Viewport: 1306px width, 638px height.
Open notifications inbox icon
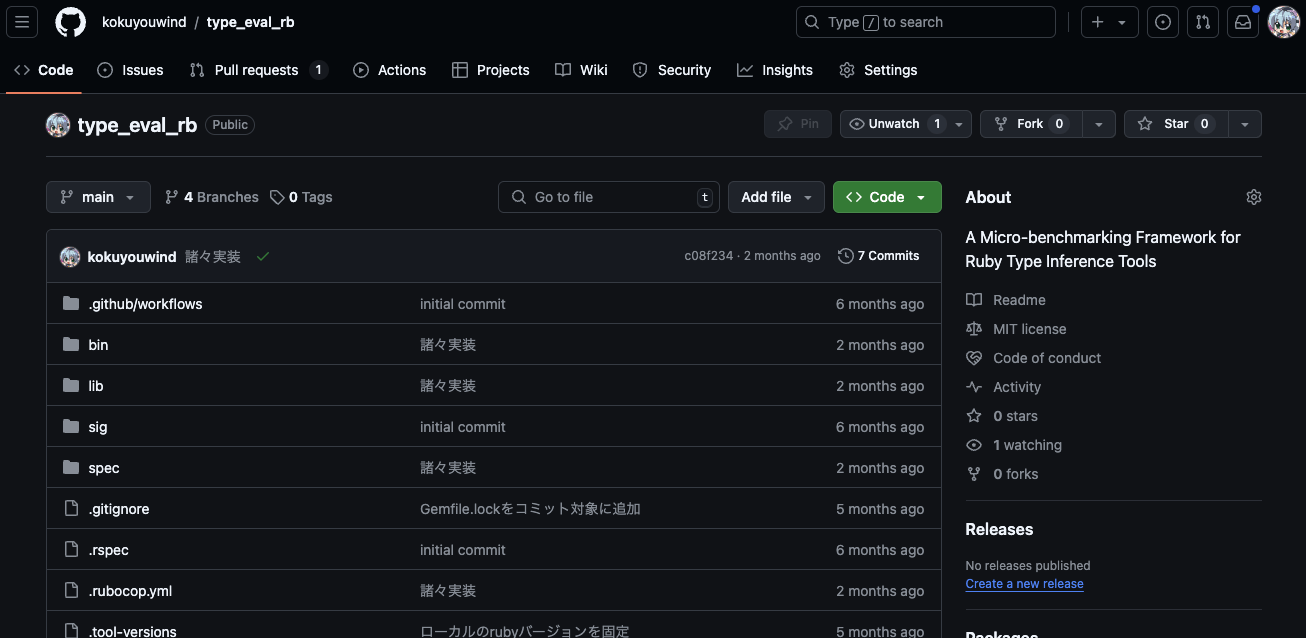coord(1243,22)
